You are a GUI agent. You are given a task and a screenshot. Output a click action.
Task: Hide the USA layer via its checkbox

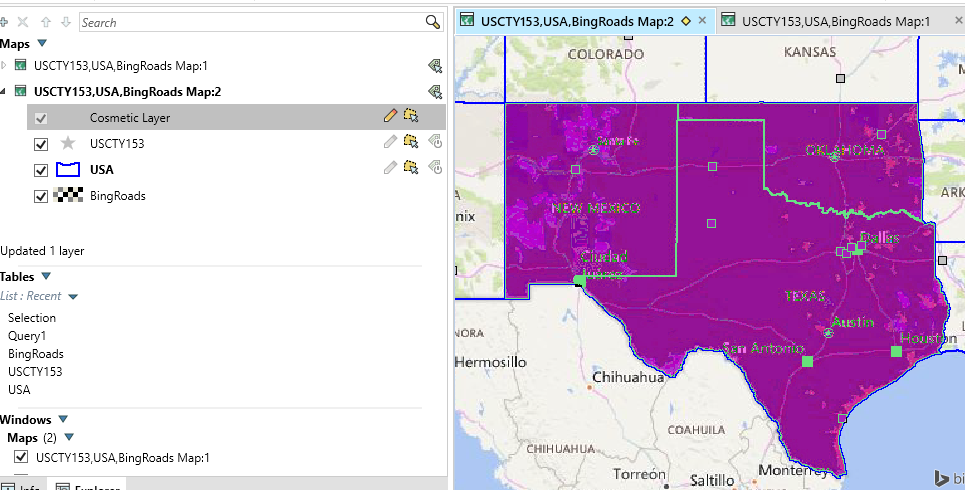pyautogui.click(x=41, y=170)
